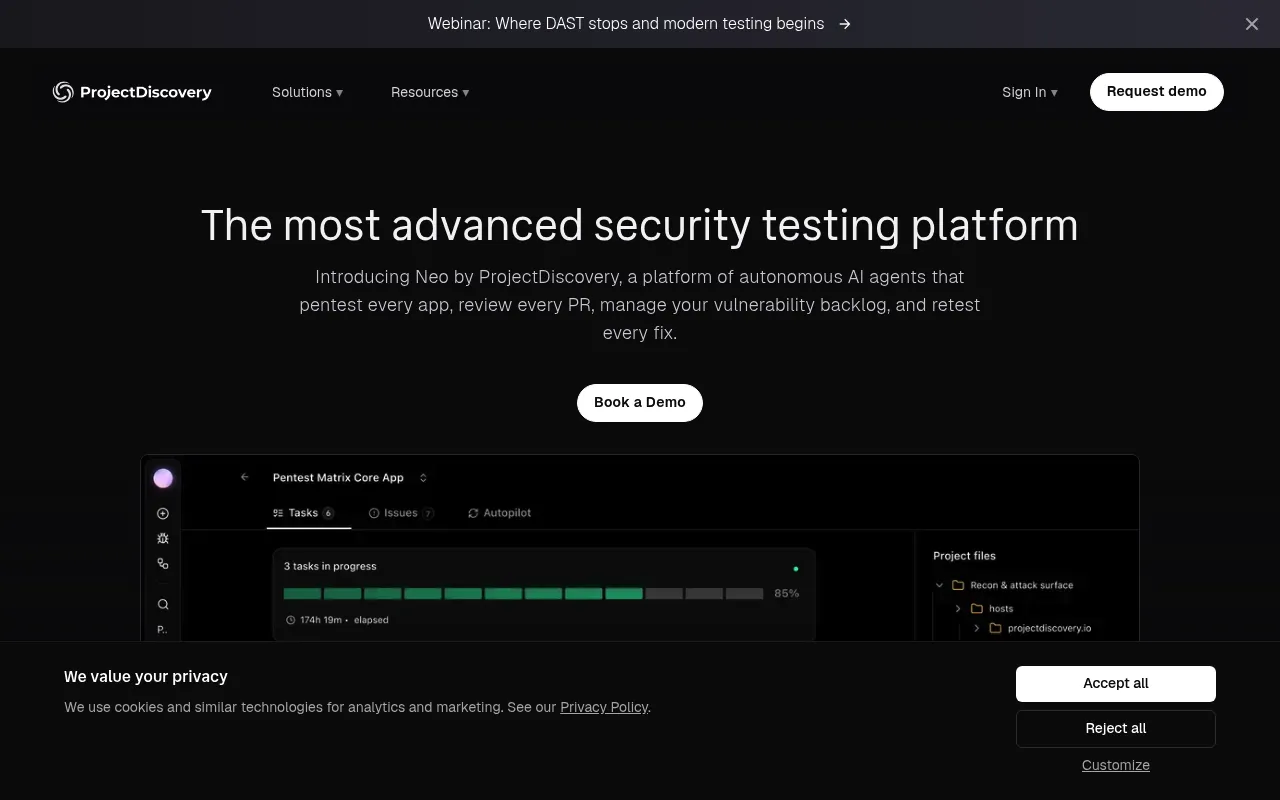Click the main hero headline text
The width and height of the screenshot is (1280, 800).
[640, 225]
